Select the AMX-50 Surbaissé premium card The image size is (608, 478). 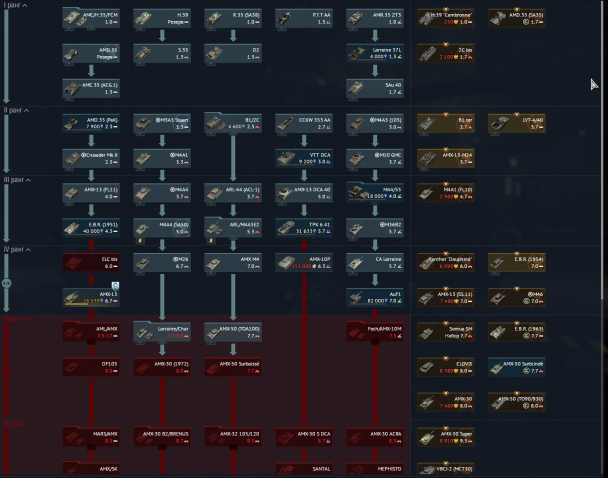(x=515, y=368)
